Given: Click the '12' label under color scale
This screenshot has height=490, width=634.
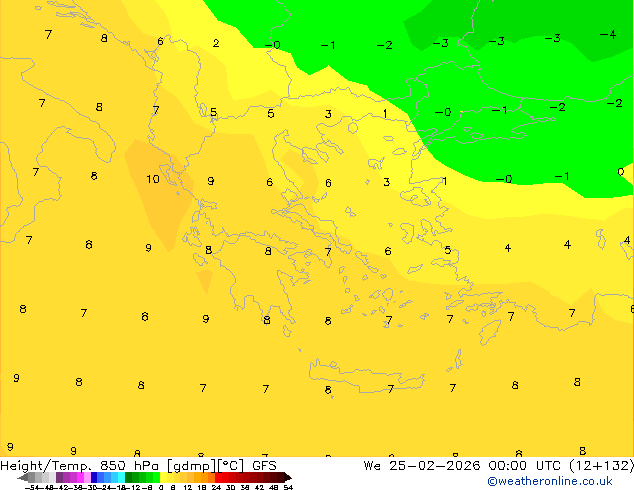Looking at the screenshot, I should (x=187, y=488).
